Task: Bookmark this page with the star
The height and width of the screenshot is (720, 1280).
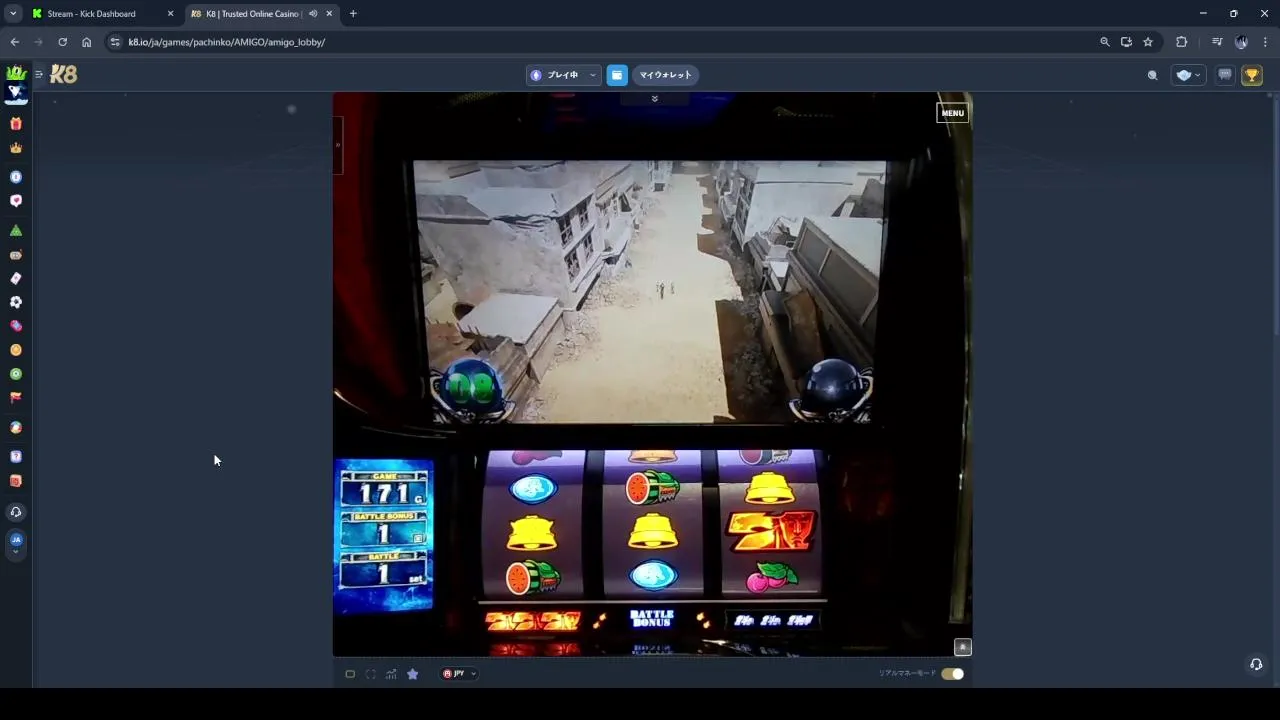Action: coord(1148,42)
